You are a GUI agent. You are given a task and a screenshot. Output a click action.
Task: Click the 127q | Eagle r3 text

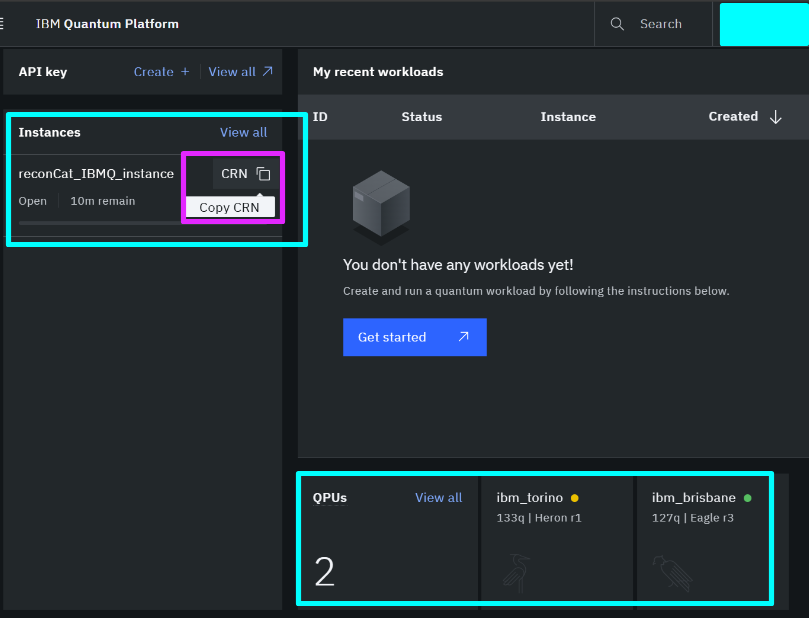click(692, 518)
